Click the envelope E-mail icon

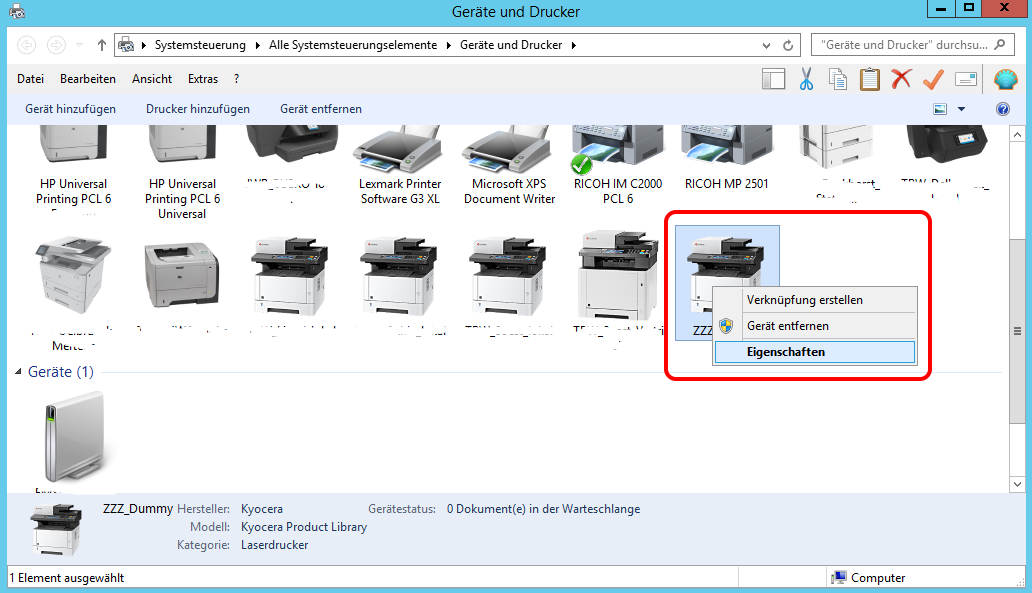point(966,79)
